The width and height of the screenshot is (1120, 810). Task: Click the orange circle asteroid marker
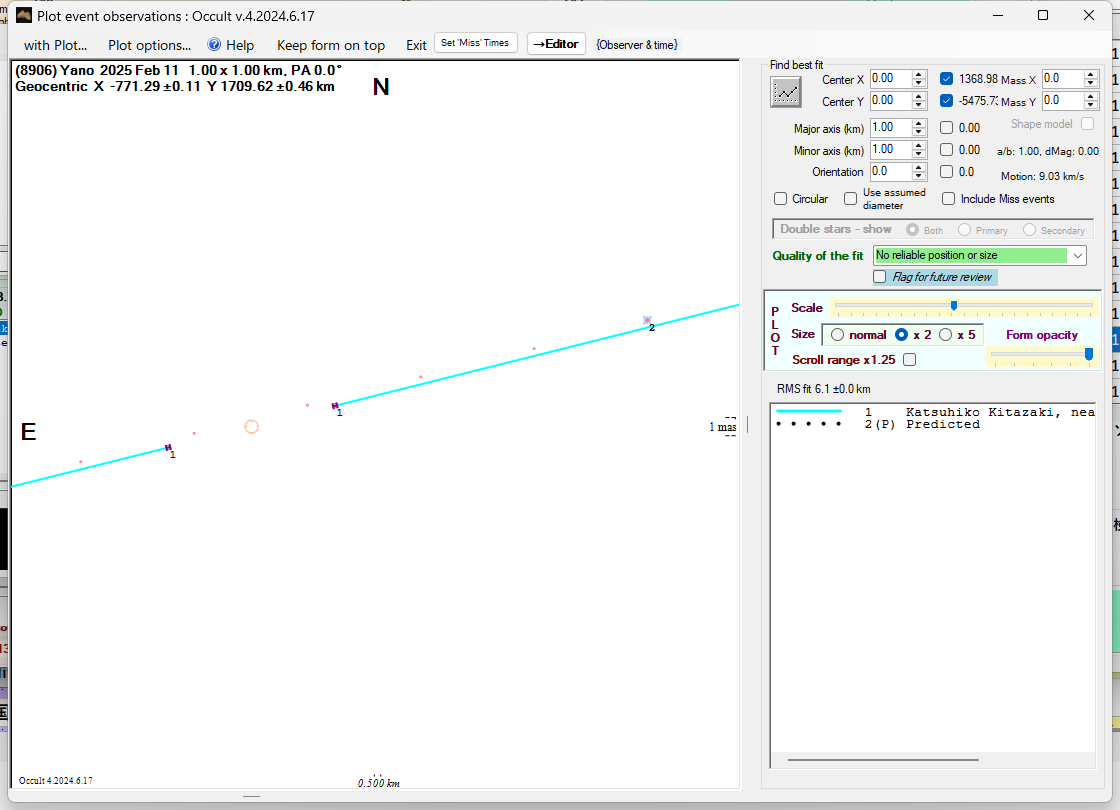pyautogui.click(x=252, y=427)
